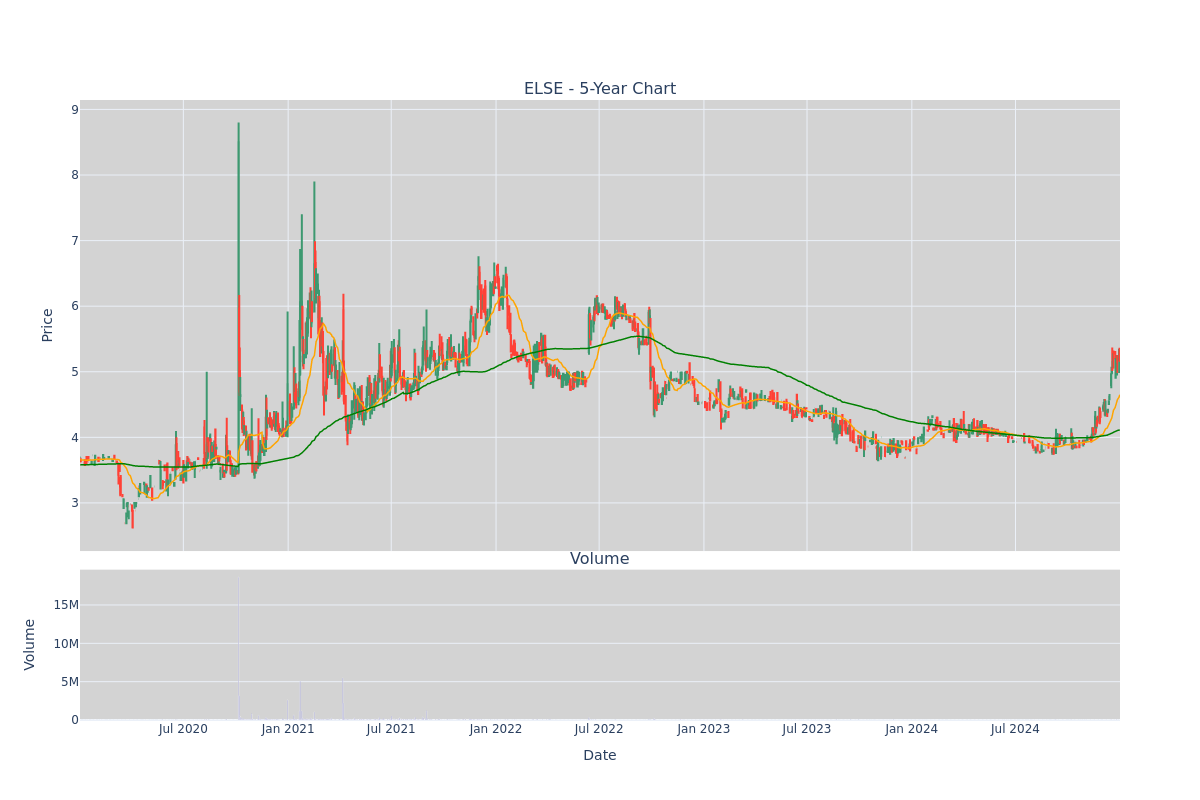Click the 'Jul 2021' date tick

[391, 729]
